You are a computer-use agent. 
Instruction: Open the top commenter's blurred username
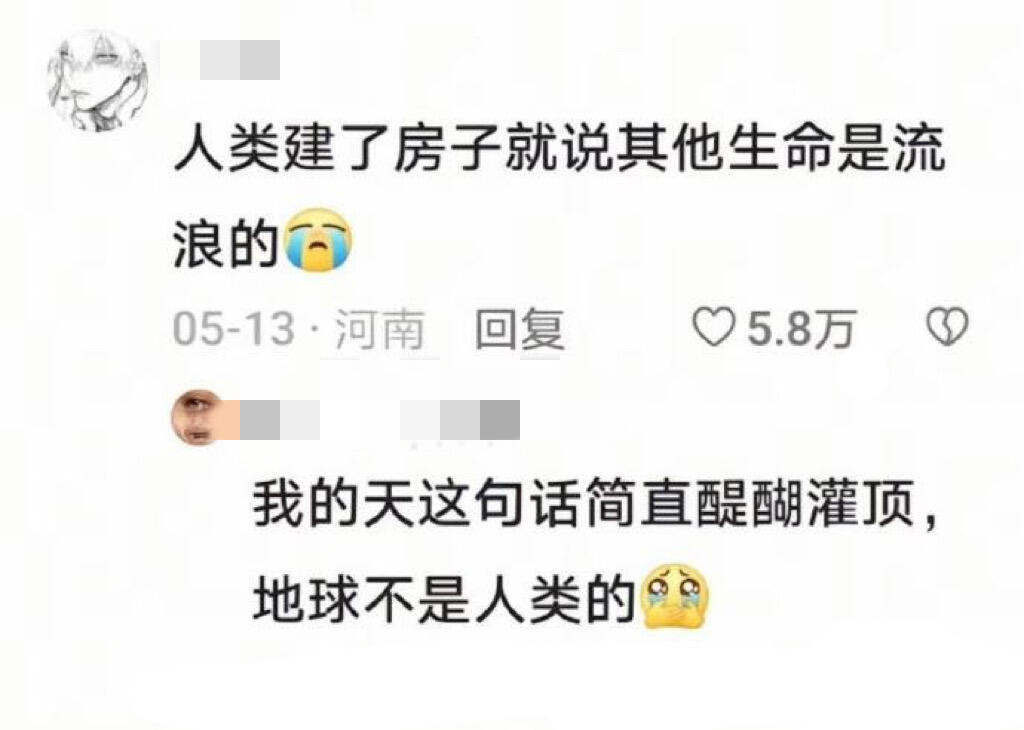(x=240, y=60)
